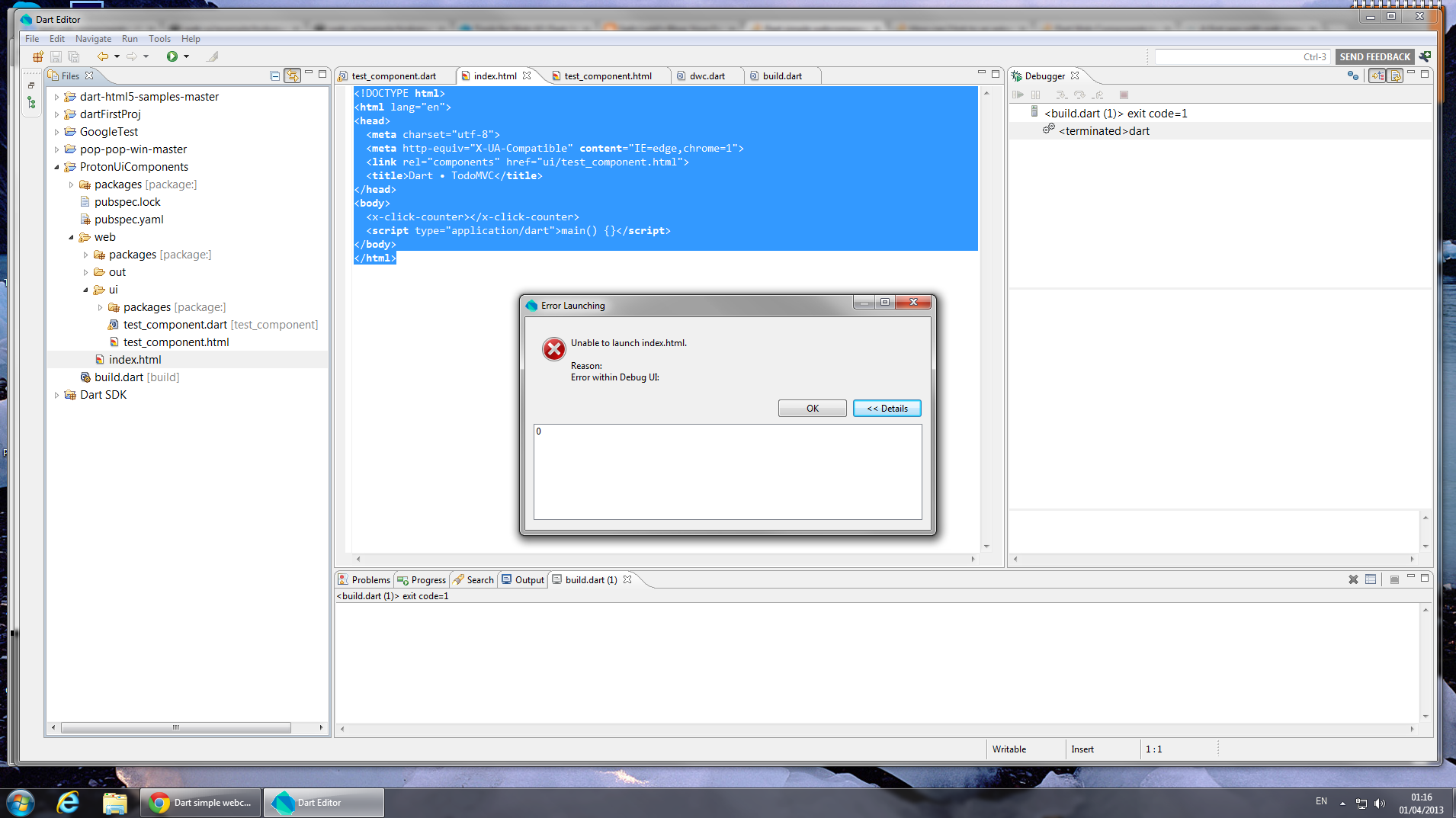This screenshot has height=818, width=1456.
Task: Open the Windows Start menu
Action: 21,803
